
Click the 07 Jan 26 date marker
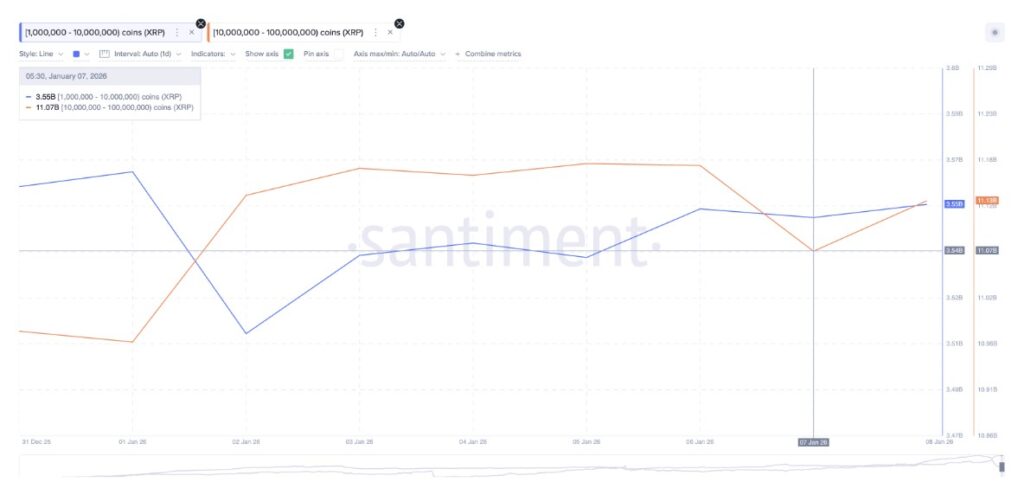(813, 441)
